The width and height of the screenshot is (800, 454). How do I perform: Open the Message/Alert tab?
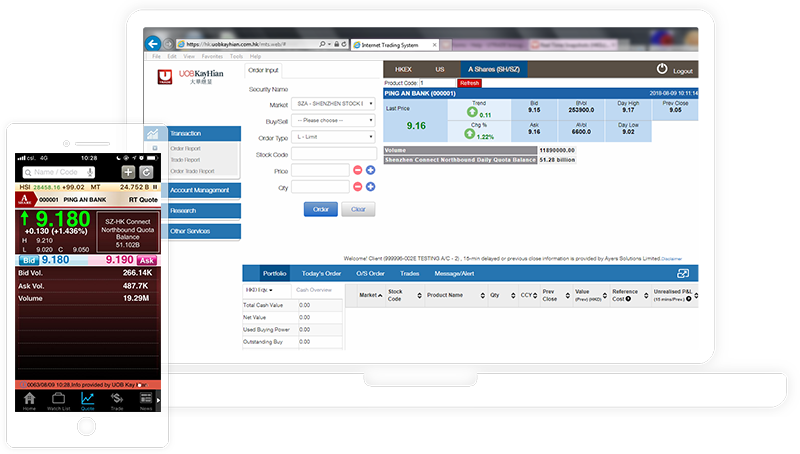tap(454, 273)
